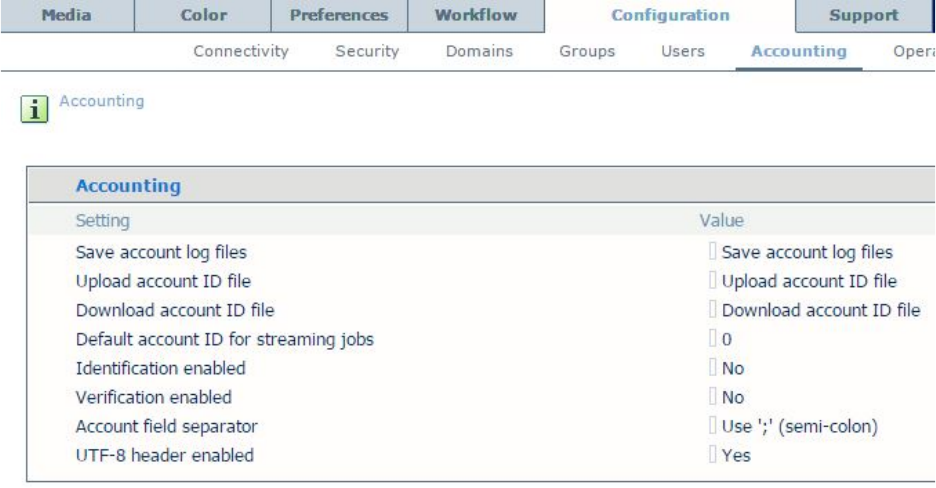The width and height of the screenshot is (936, 488).
Task: Go to the Security section
Action: click(367, 50)
